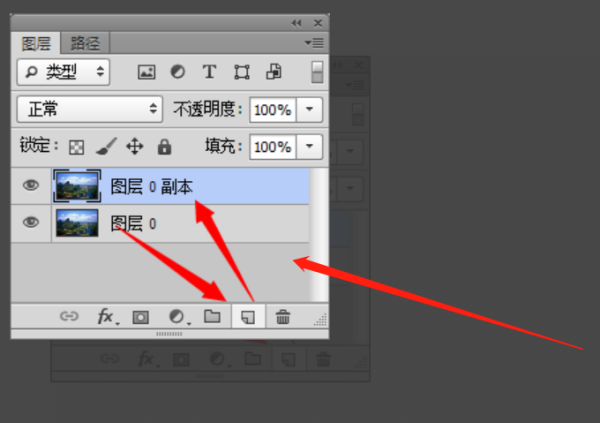
Task: Open the 填充 slider arrow
Action: click(x=310, y=146)
